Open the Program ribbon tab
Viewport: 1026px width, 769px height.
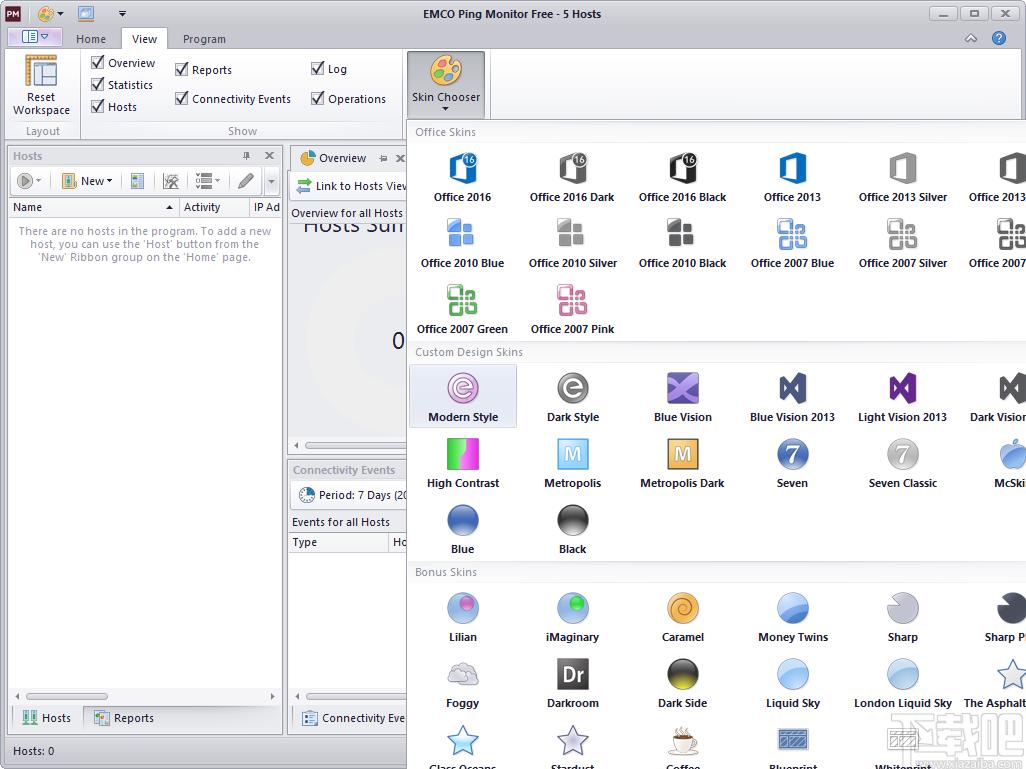(204, 39)
